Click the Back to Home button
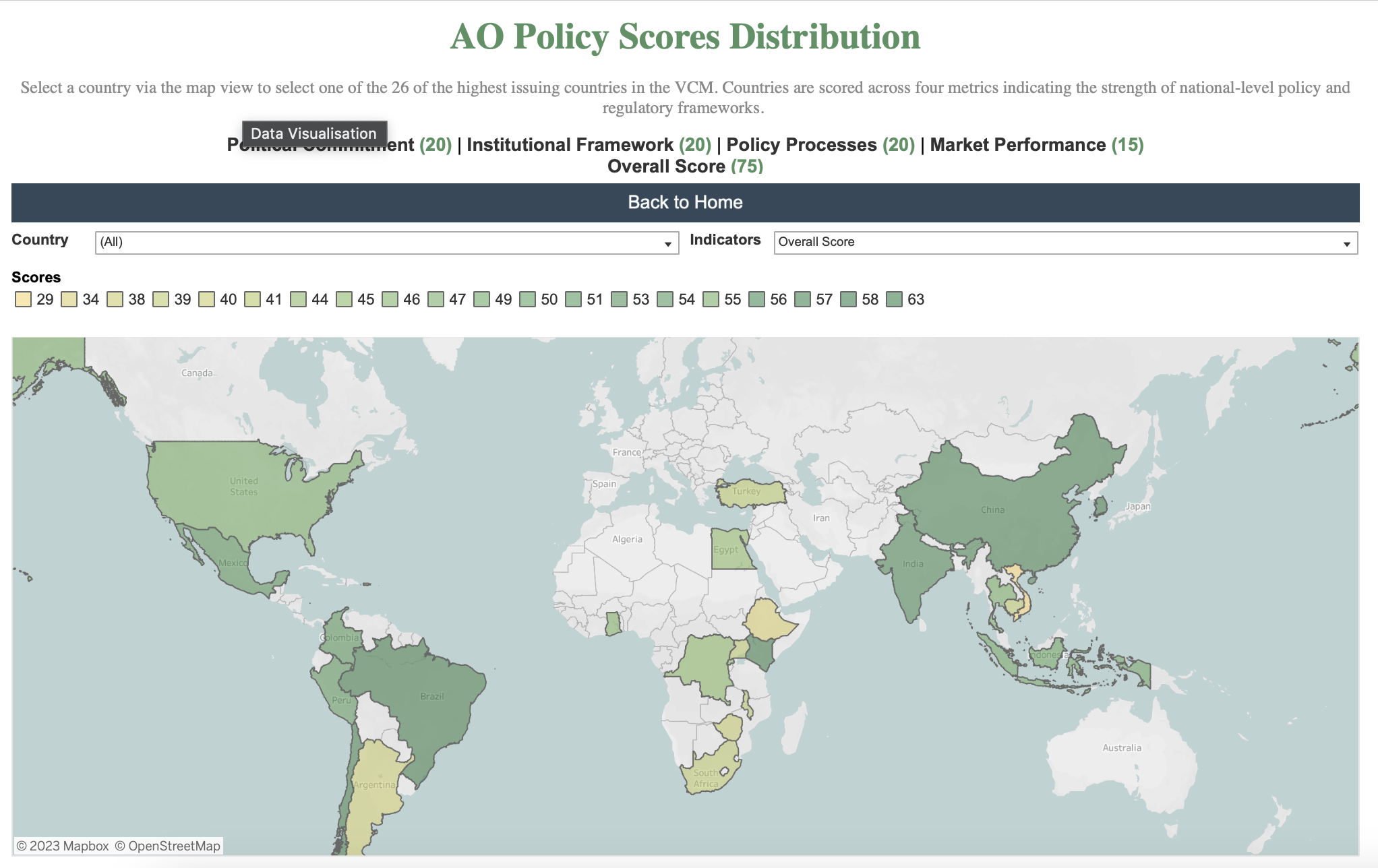Image resolution: width=1378 pixels, height=868 pixels. coord(685,202)
